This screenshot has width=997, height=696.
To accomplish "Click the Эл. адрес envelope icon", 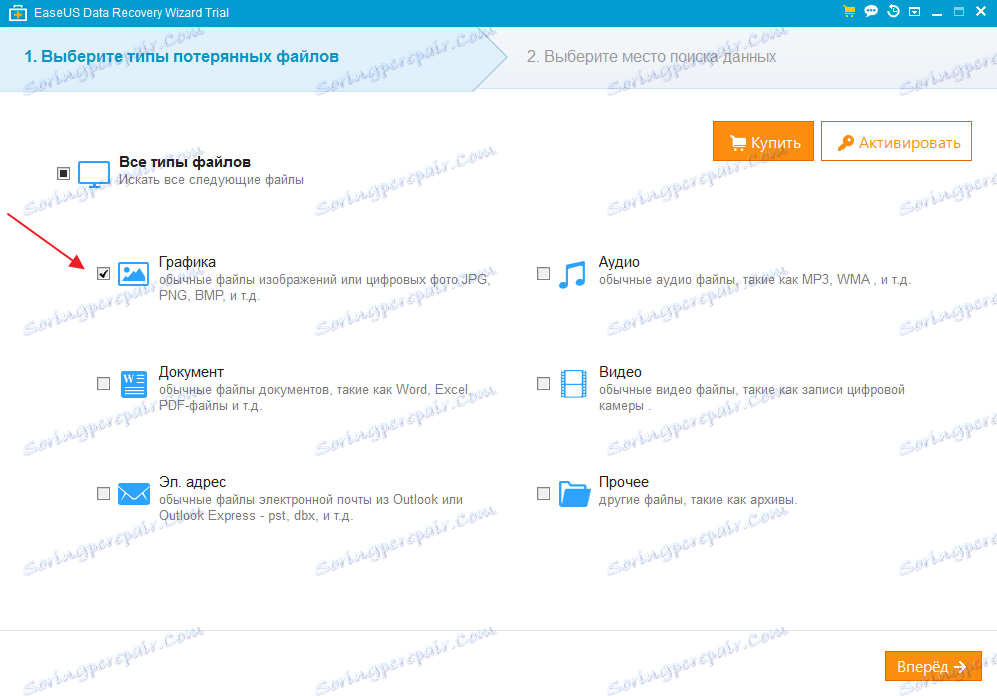I will [x=134, y=493].
